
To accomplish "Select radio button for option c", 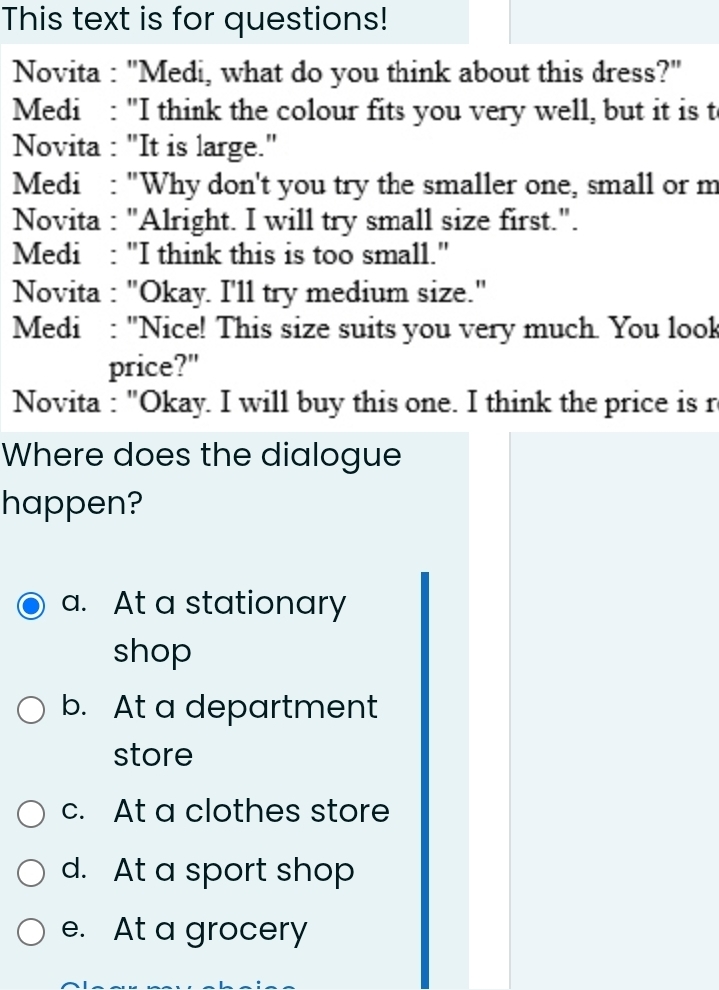I will (31, 814).
